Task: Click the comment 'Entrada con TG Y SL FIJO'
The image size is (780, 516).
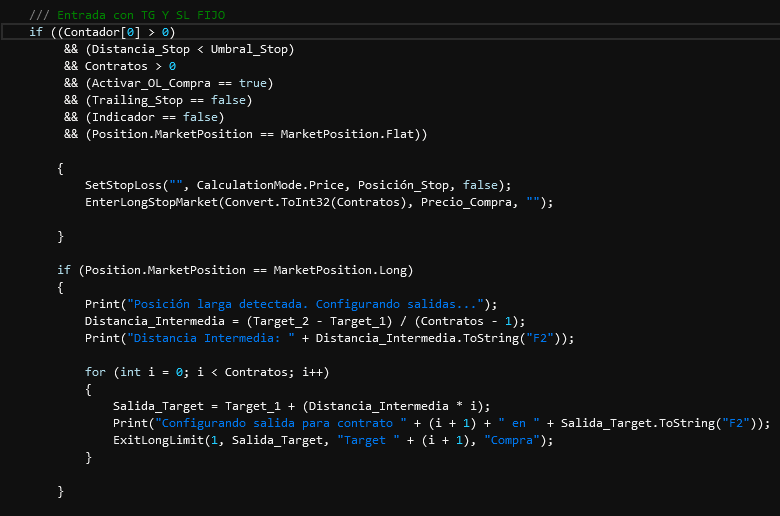Action: pos(141,15)
